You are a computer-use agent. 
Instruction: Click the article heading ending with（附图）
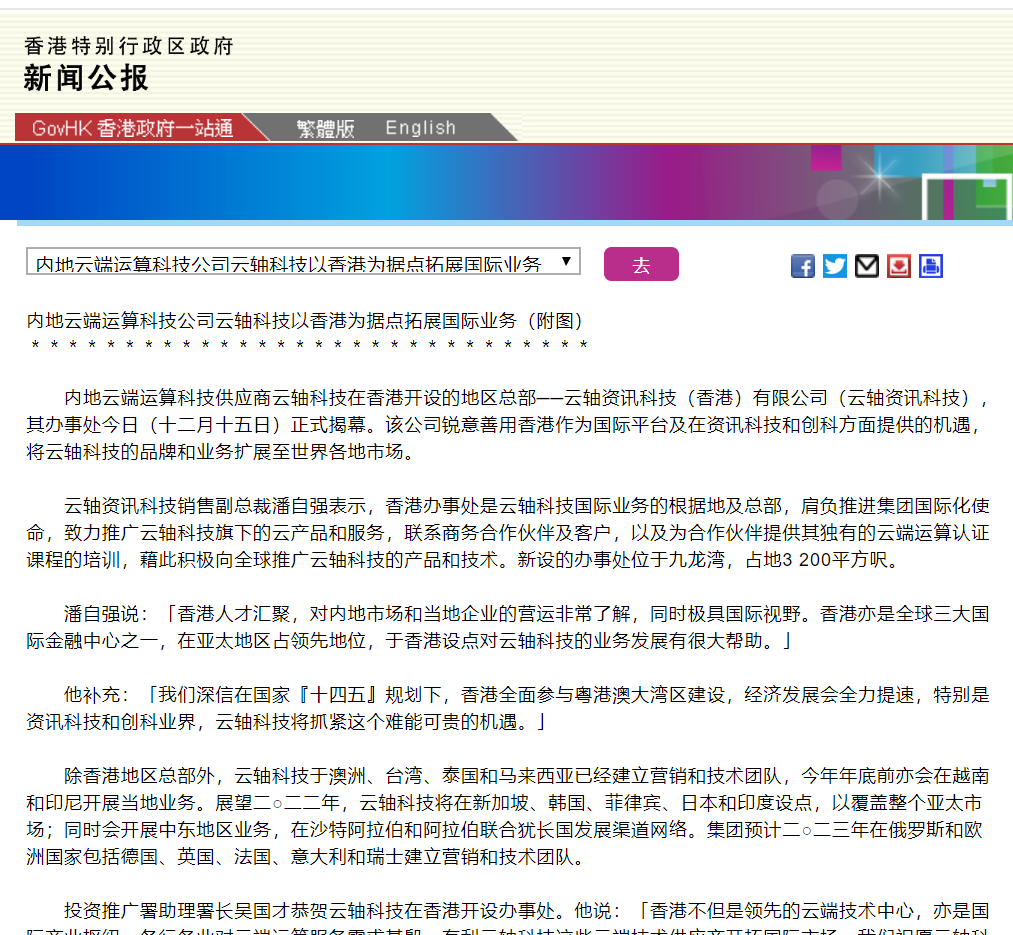305,320
